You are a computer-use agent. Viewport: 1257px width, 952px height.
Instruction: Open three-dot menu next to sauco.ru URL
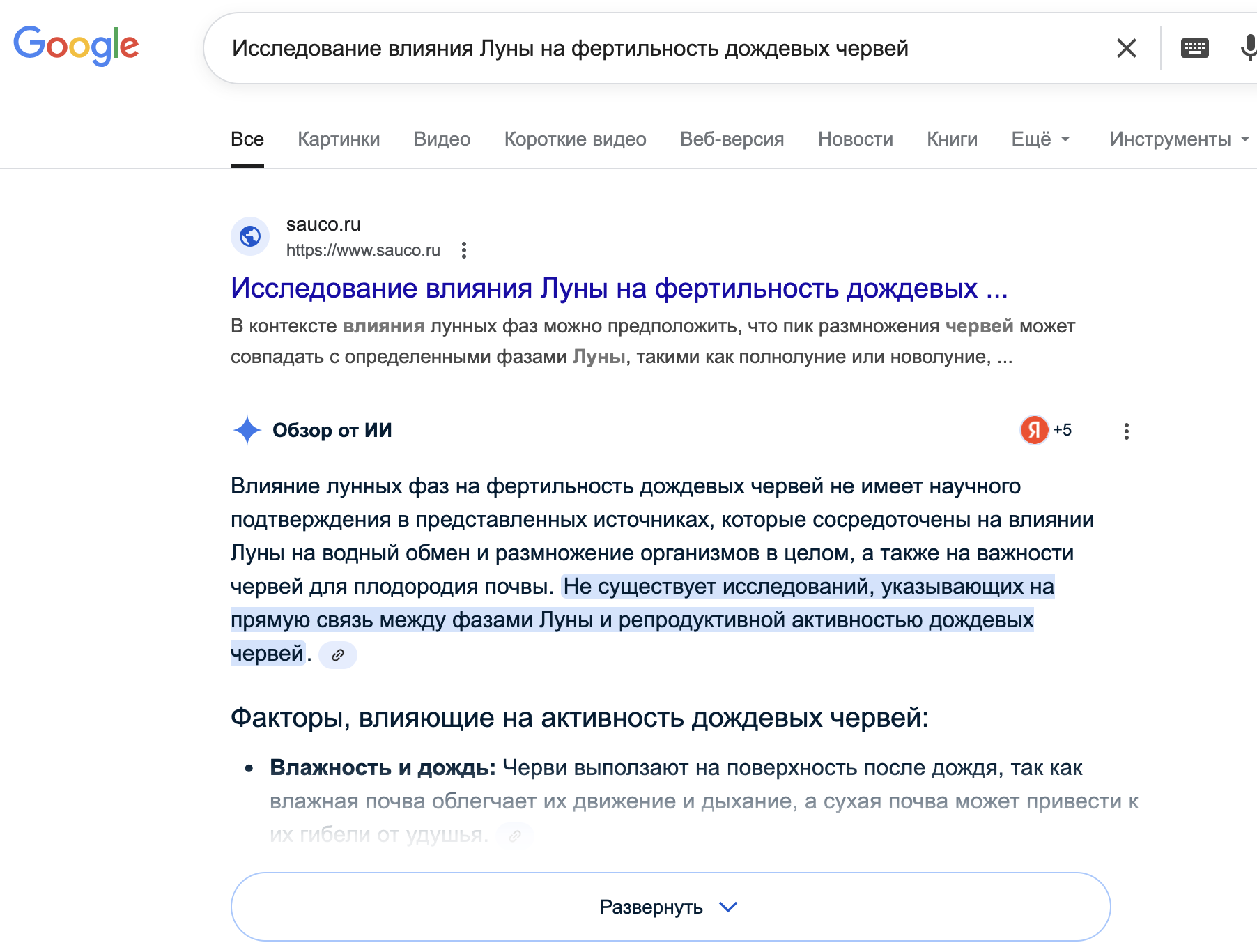(x=464, y=250)
